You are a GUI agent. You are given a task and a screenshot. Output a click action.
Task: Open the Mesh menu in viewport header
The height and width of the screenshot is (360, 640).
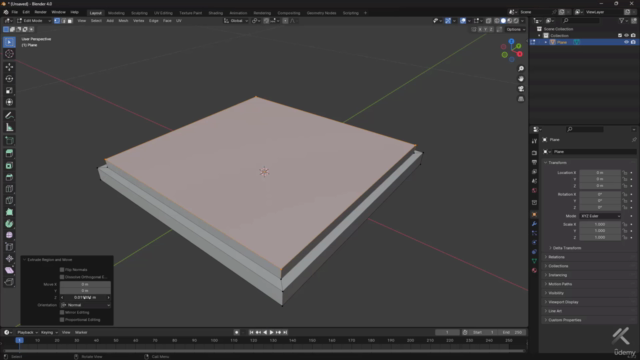click(x=123, y=21)
